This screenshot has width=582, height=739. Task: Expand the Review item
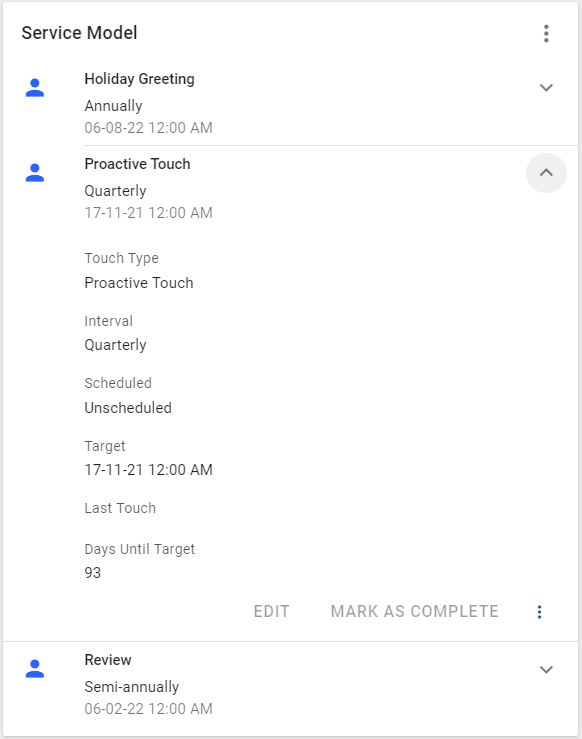click(546, 669)
